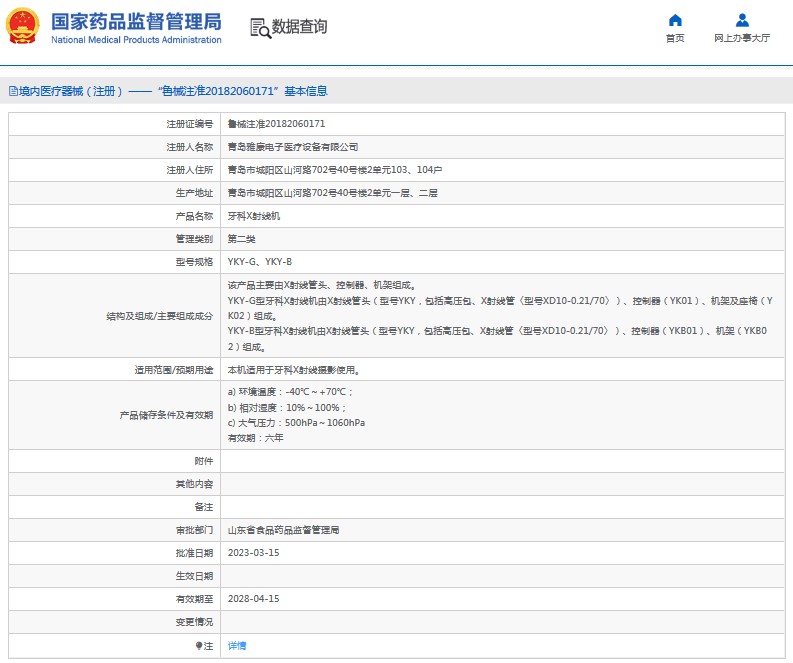The height and width of the screenshot is (663, 793).
Task: Select the YKY-B型 composition description line
Action: coord(498,339)
